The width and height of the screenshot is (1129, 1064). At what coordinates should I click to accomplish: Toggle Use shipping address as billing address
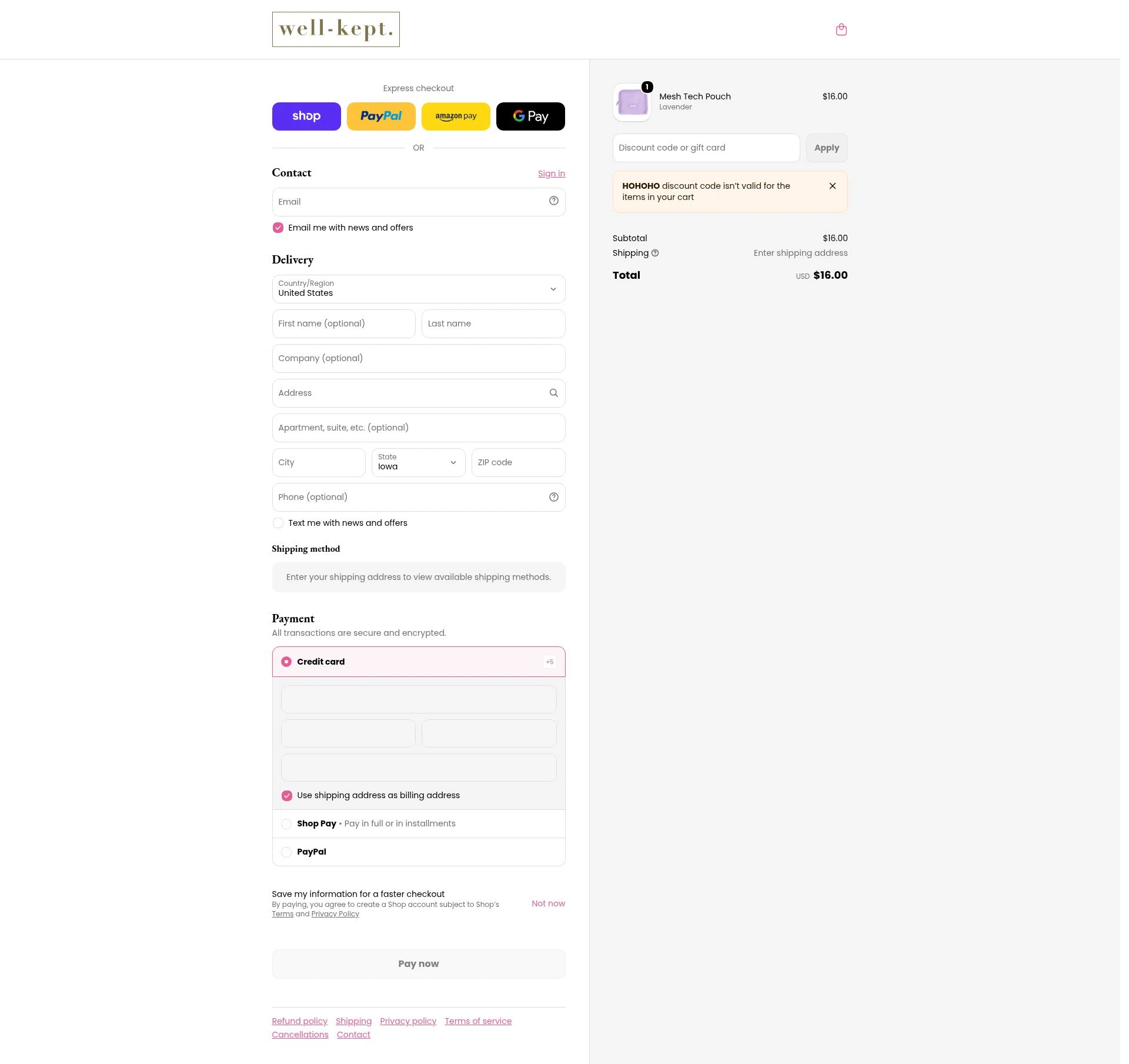coord(287,796)
